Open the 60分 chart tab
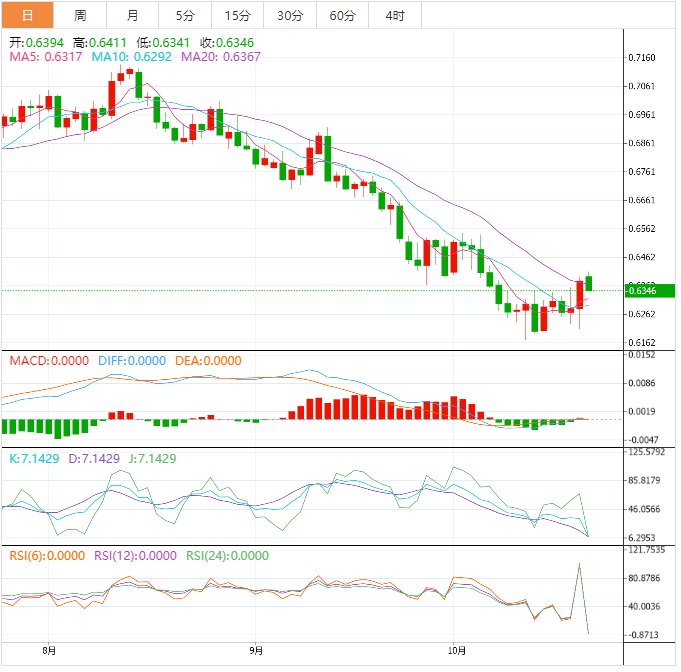The image size is (681, 672). [342, 15]
